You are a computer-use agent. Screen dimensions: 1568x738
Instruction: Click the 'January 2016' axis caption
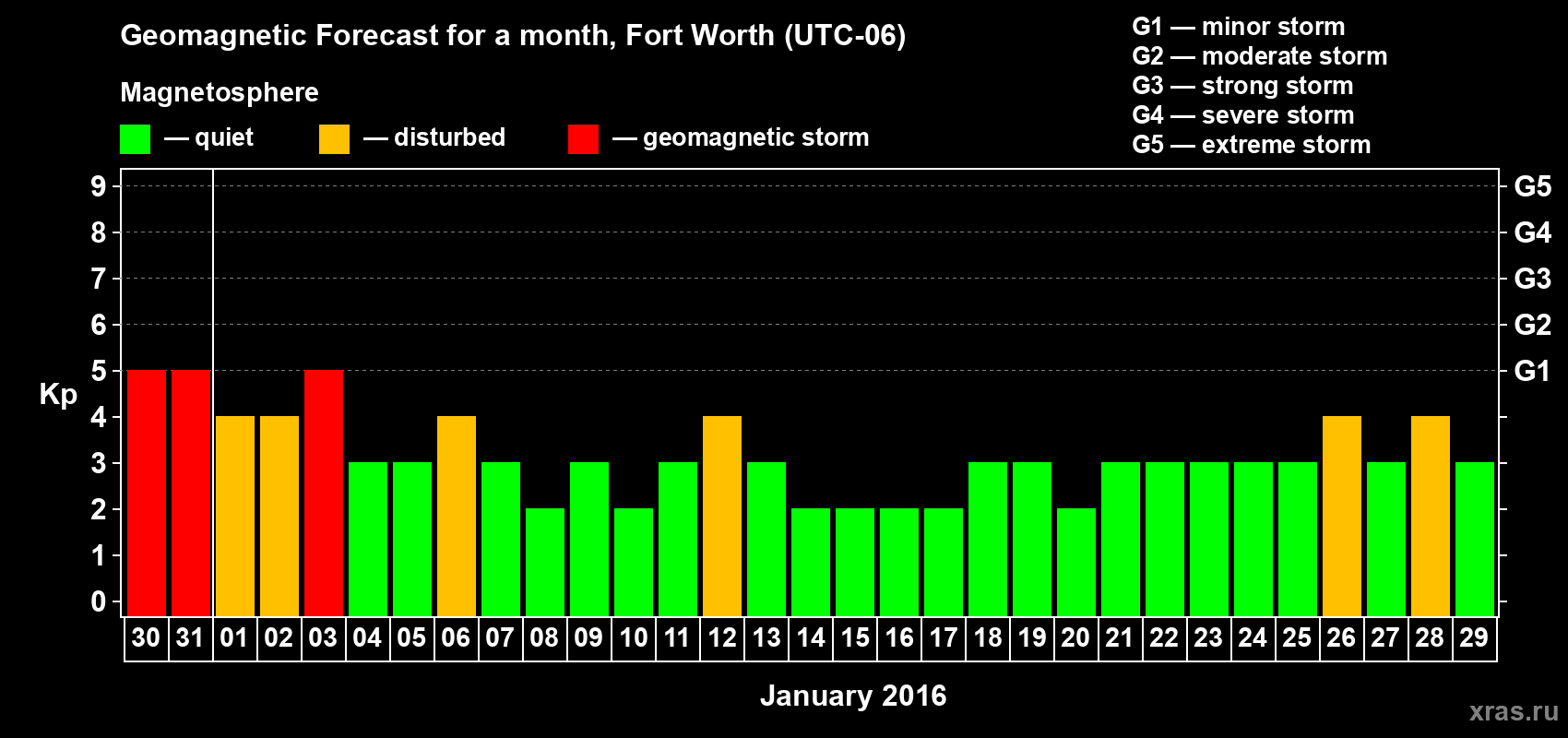coord(853,696)
